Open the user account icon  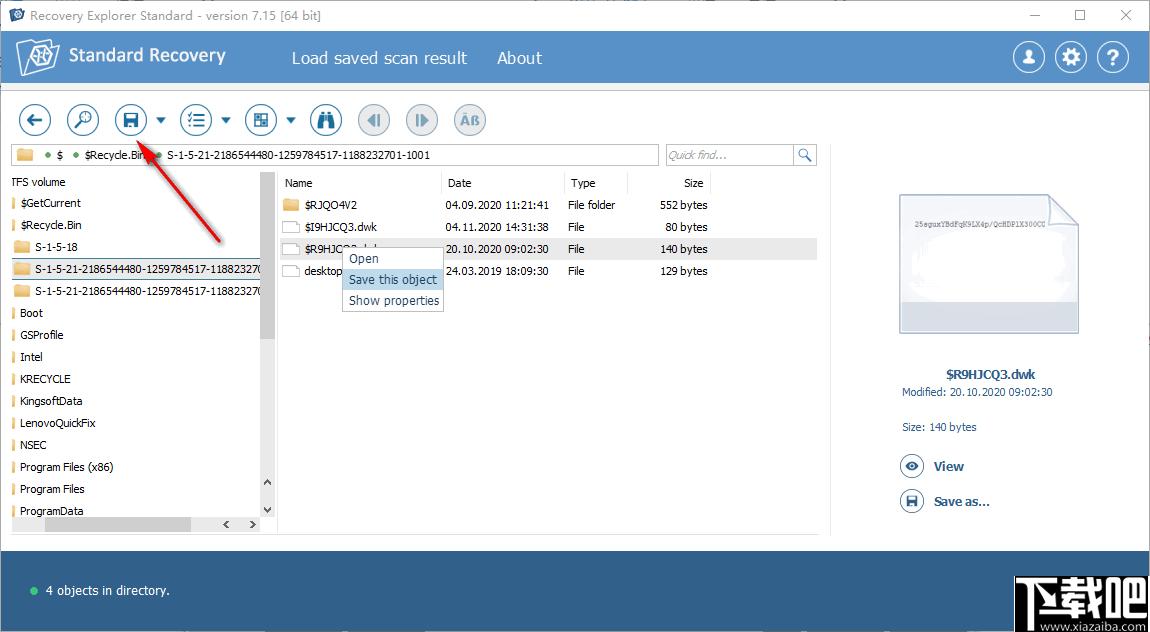click(x=1029, y=57)
